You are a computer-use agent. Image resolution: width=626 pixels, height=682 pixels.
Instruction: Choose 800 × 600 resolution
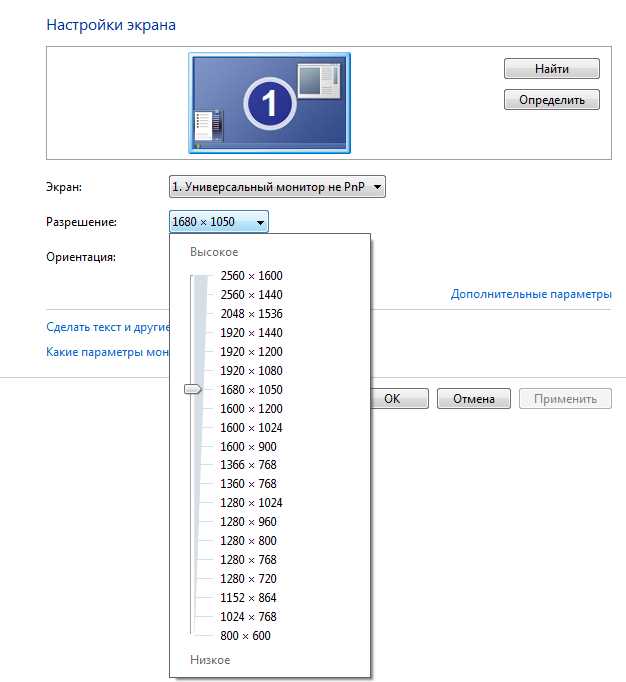(245, 636)
